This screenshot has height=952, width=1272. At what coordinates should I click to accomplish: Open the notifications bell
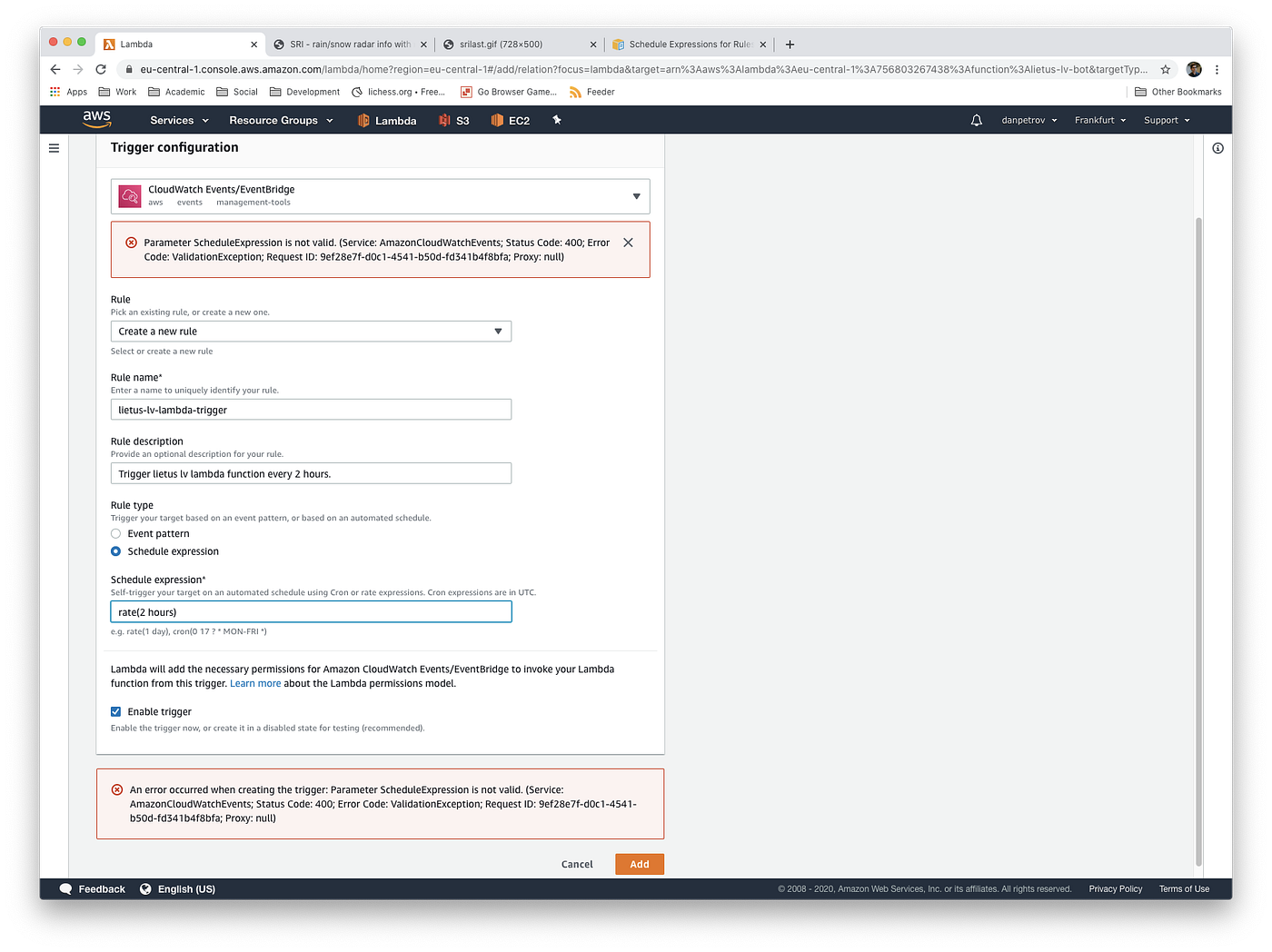(x=976, y=119)
